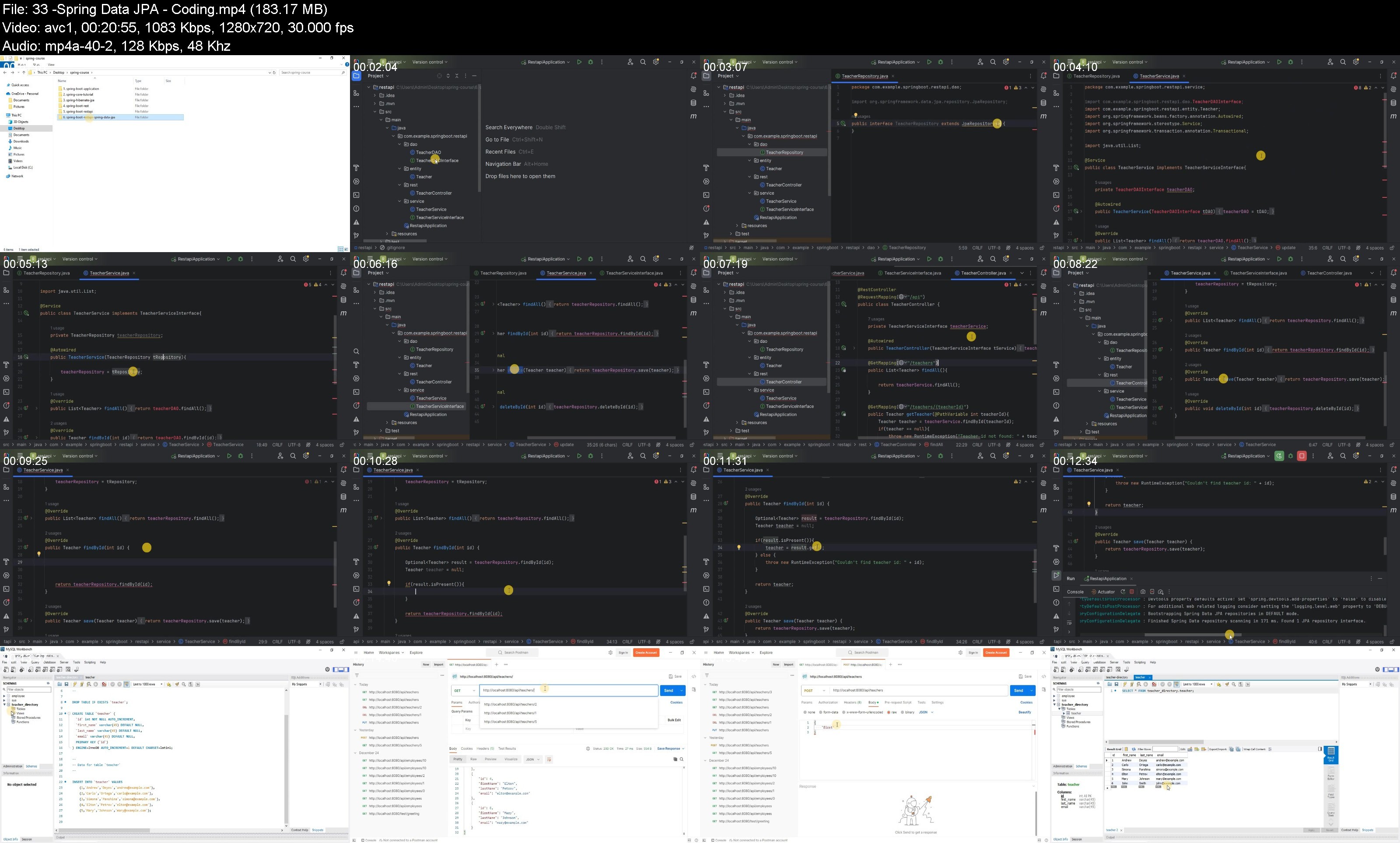1400x843 pixels.
Task: Click the Beautify link in Postman body
Action: 1024,712
